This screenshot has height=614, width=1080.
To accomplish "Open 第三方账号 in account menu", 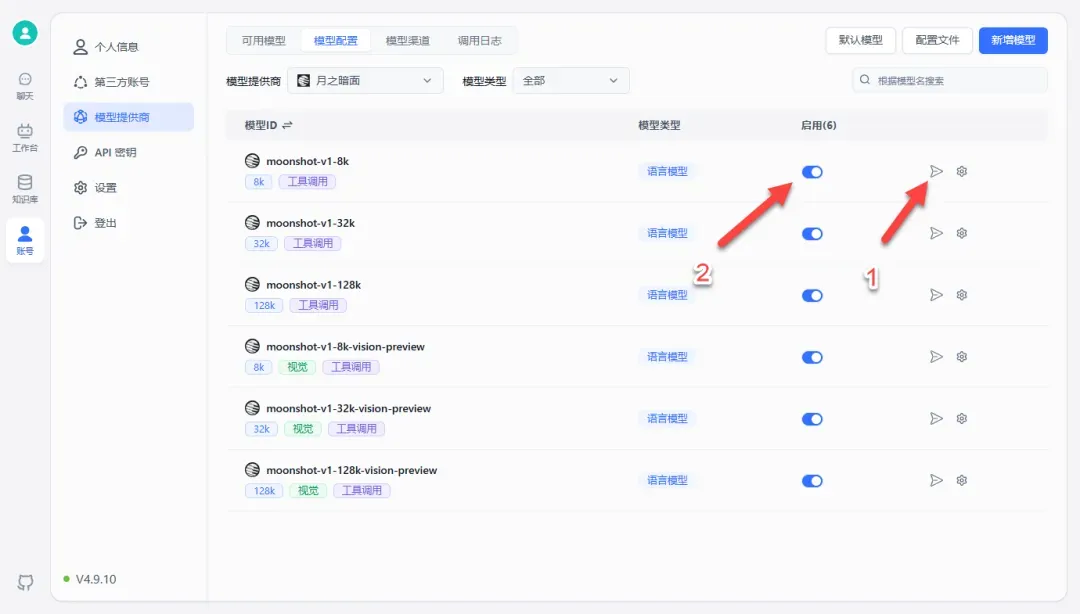I will (129, 82).
